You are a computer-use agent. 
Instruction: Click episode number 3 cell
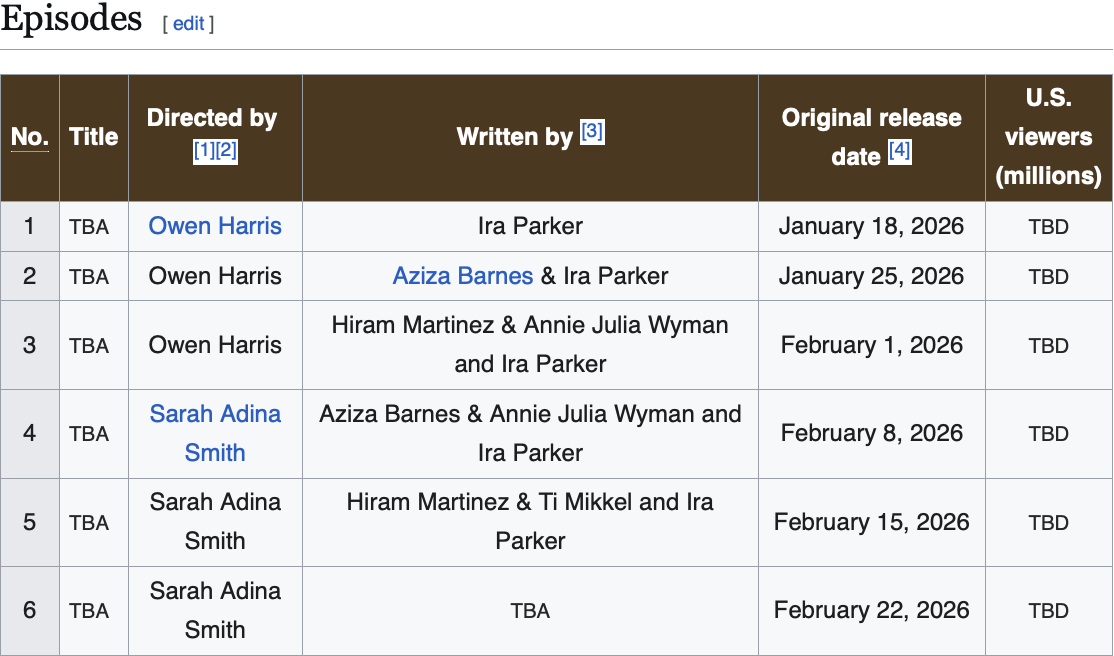tap(29, 345)
